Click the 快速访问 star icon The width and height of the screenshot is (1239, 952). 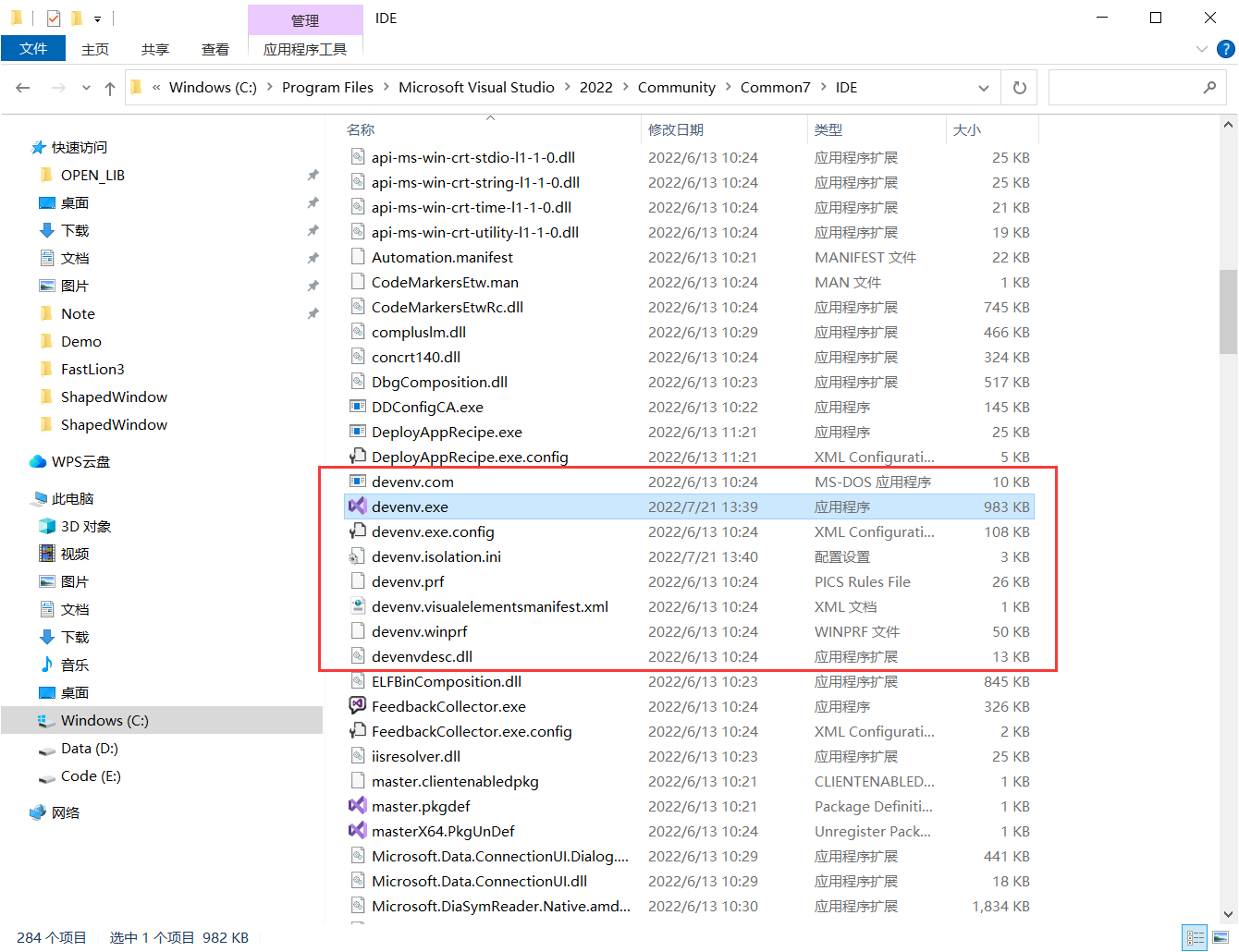38,147
